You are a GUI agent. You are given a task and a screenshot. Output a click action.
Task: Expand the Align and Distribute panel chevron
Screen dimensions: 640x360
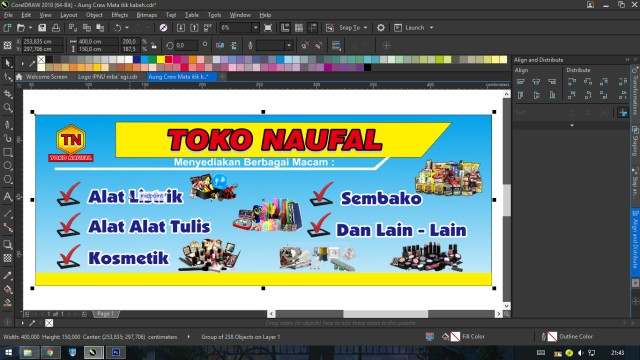point(572,125)
